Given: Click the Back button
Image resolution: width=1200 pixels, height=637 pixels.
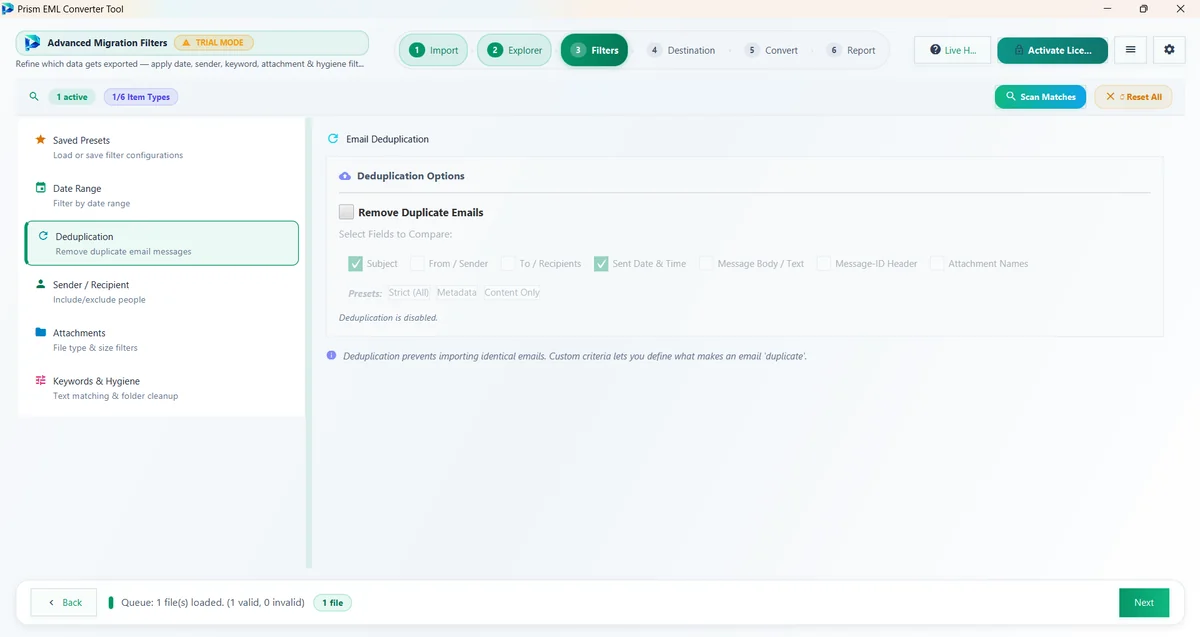Looking at the screenshot, I should 64,603.
